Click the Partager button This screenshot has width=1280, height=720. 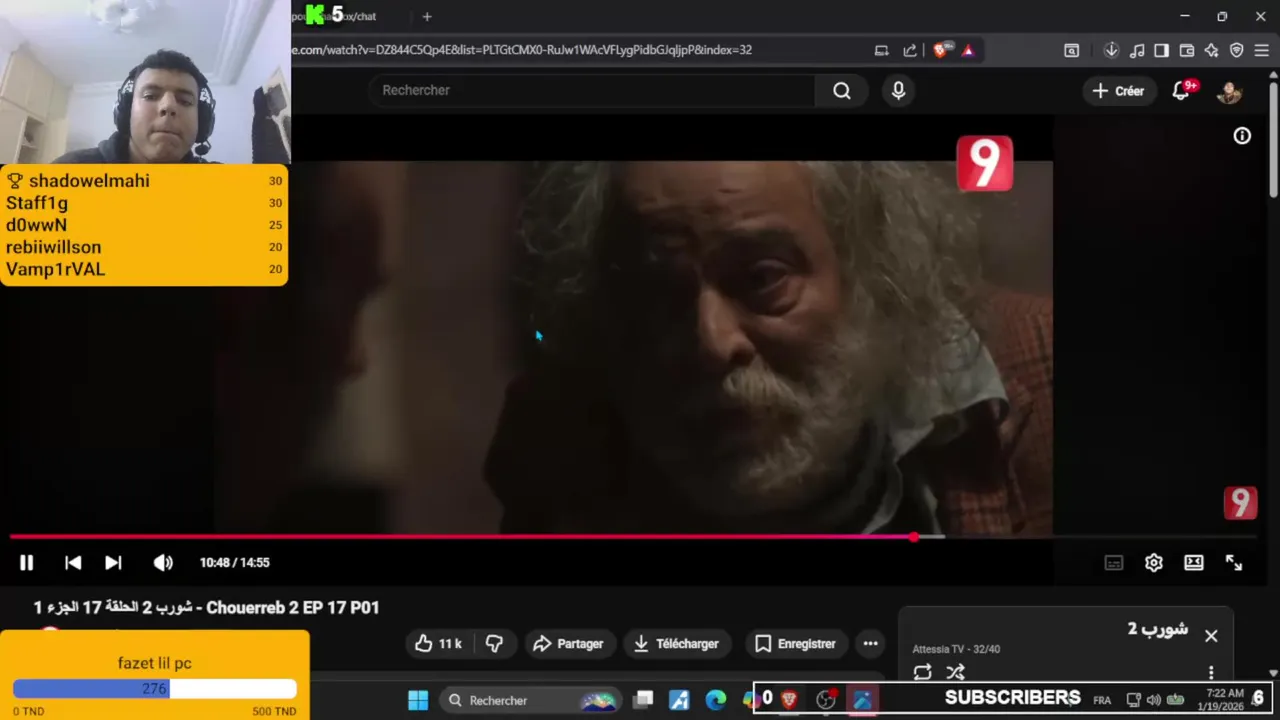click(568, 644)
